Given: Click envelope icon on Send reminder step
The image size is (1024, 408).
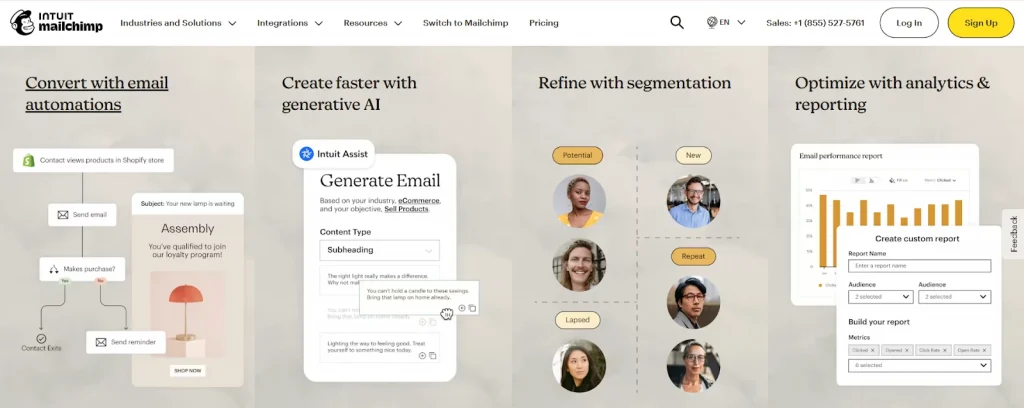Looking at the screenshot, I should tap(101, 342).
